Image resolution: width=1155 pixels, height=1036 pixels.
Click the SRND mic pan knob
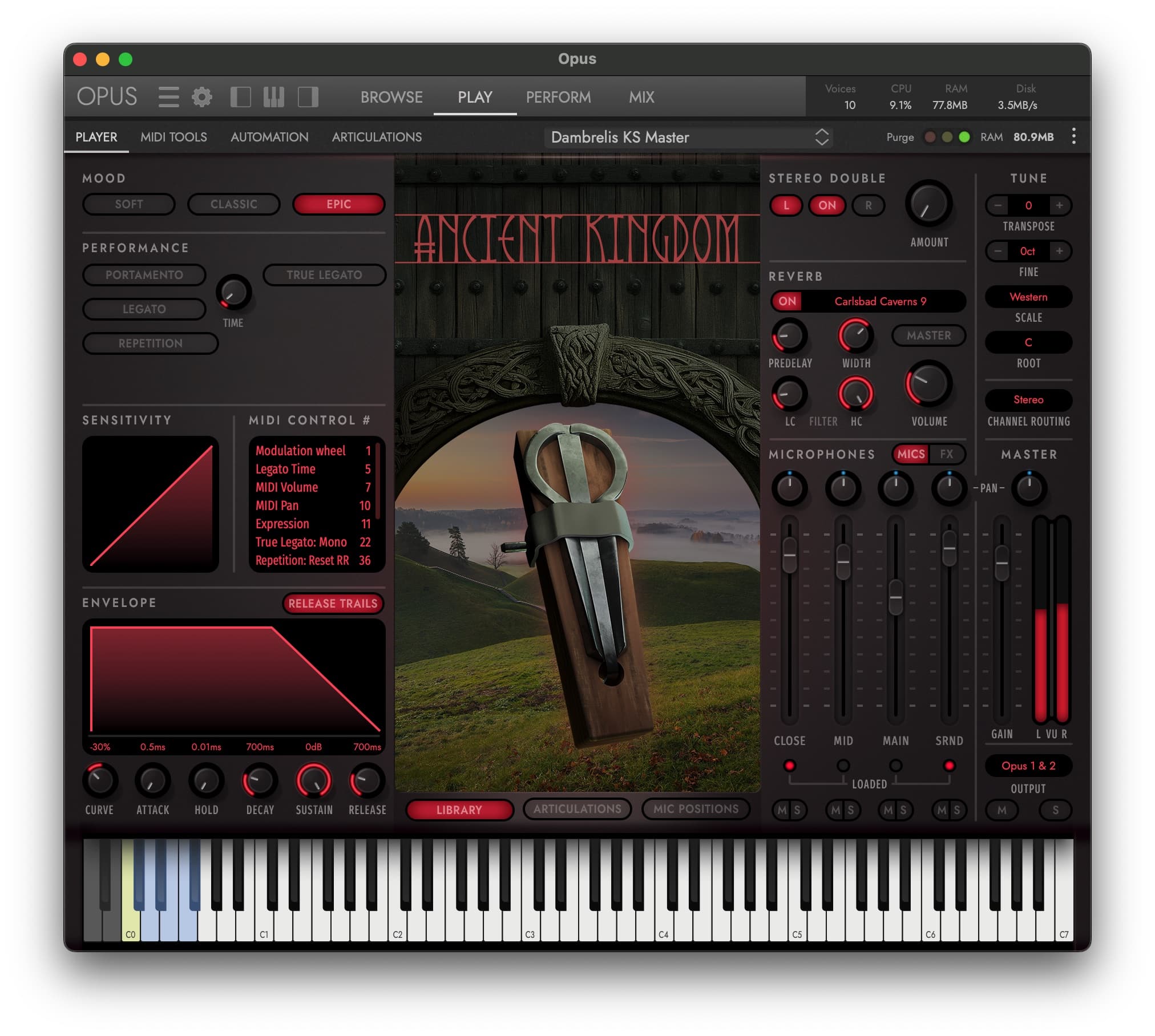(x=949, y=488)
